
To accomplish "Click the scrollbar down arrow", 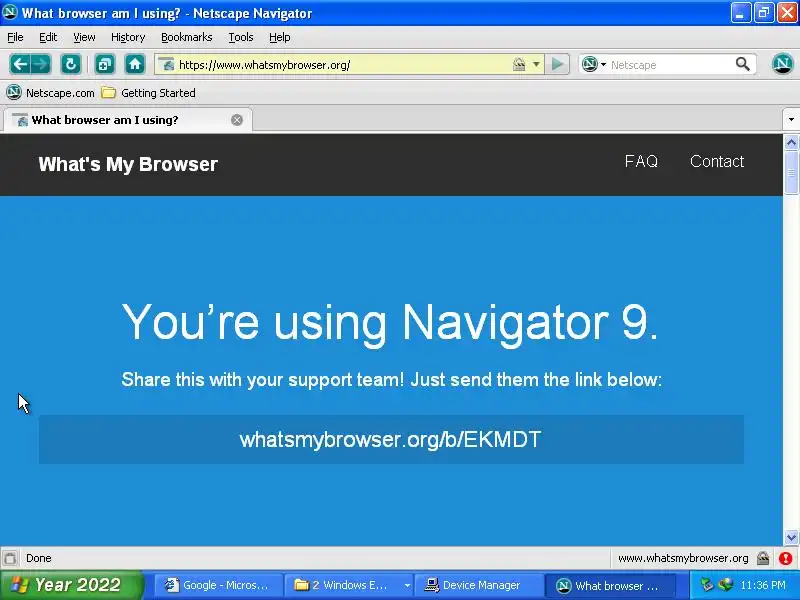I will coord(791,537).
